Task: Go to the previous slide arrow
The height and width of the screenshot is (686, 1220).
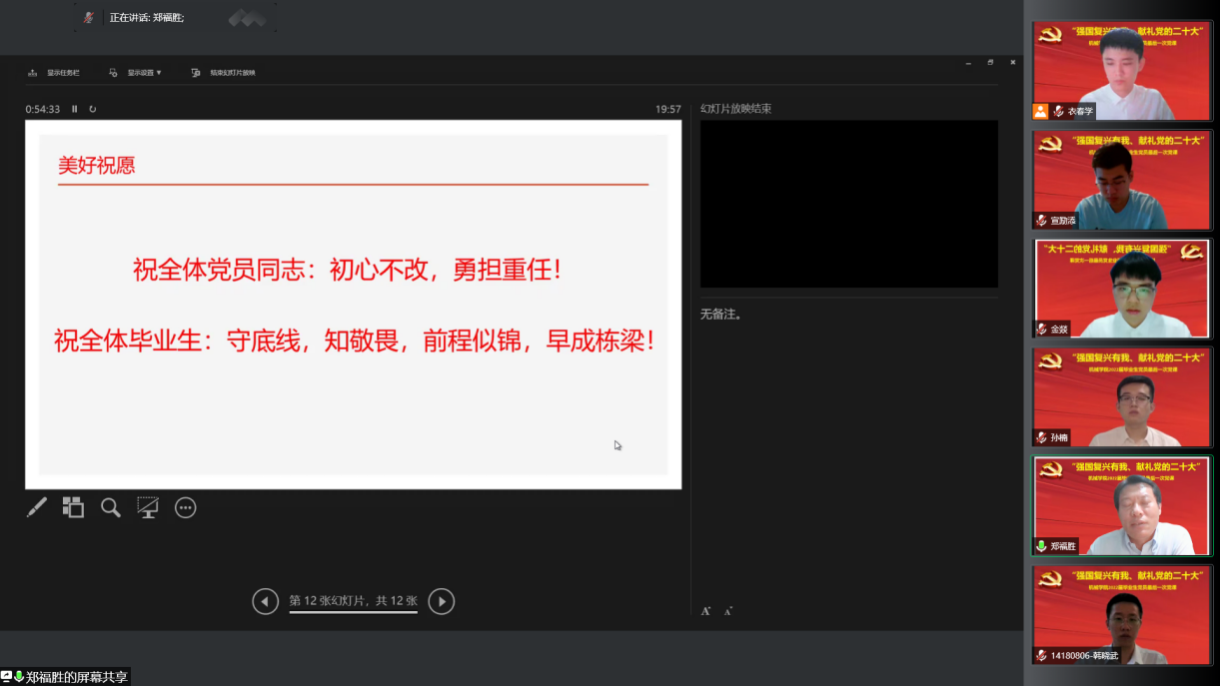Action: pyautogui.click(x=265, y=601)
